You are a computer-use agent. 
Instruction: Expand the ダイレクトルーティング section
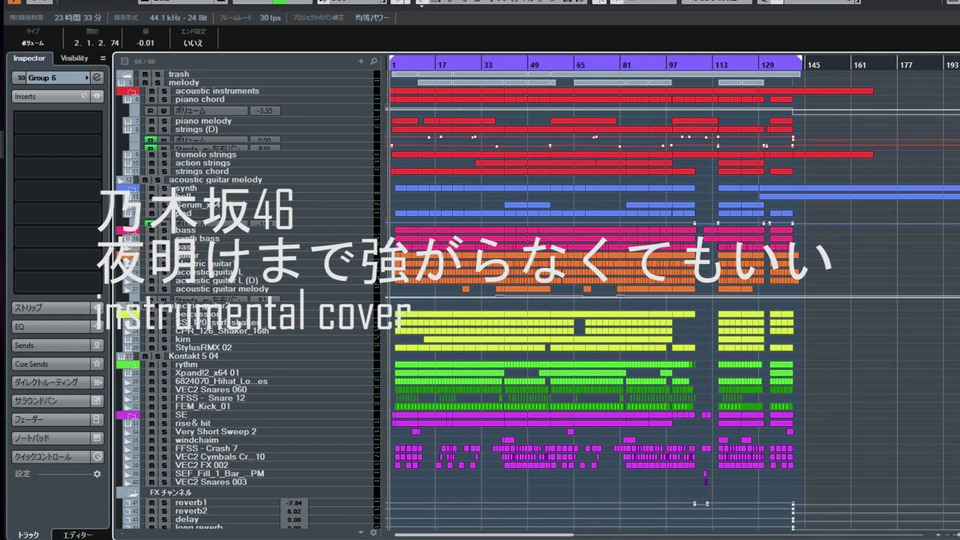click(x=52, y=382)
